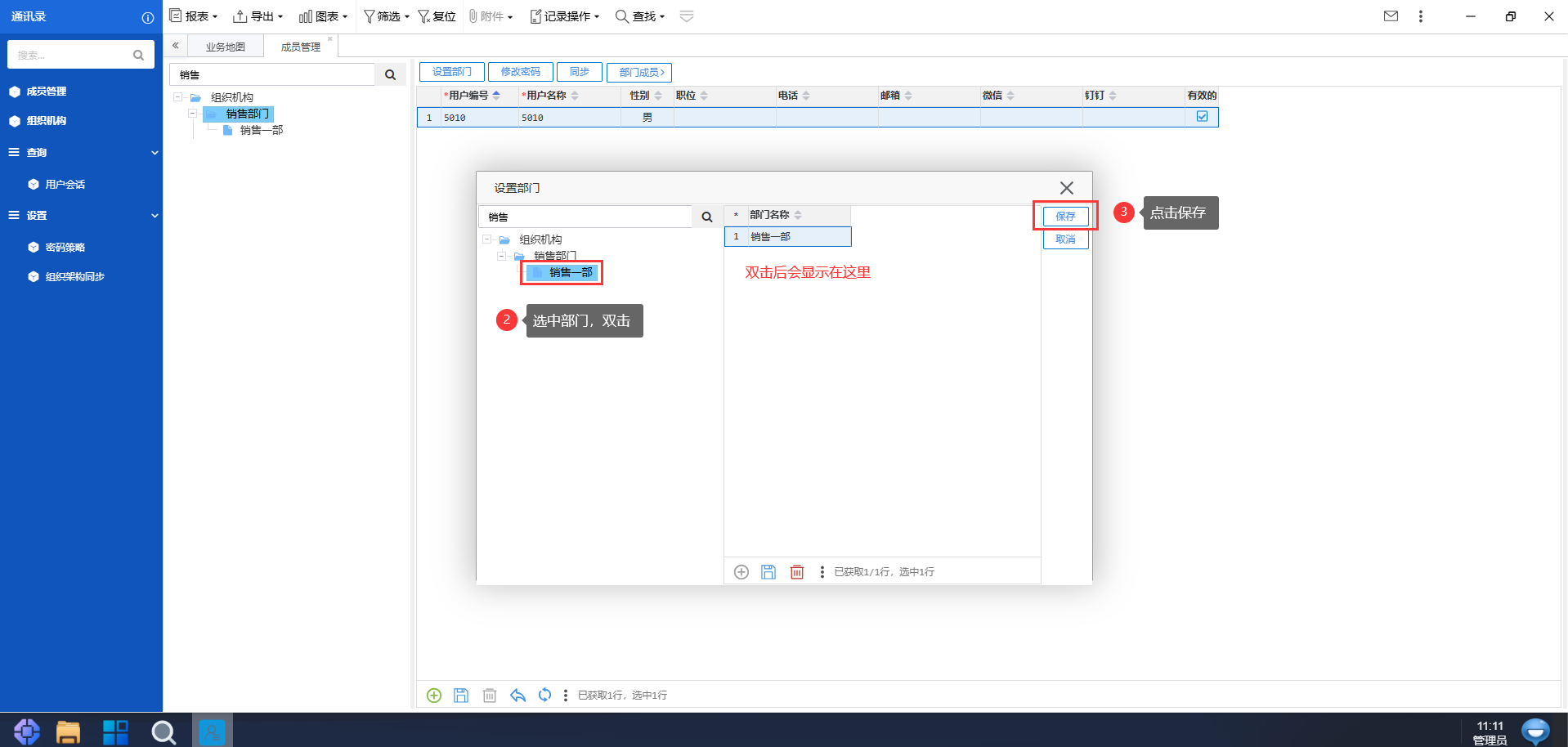
Task: Click 取消 in the 设置部门 dialog
Action: click(x=1065, y=239)
